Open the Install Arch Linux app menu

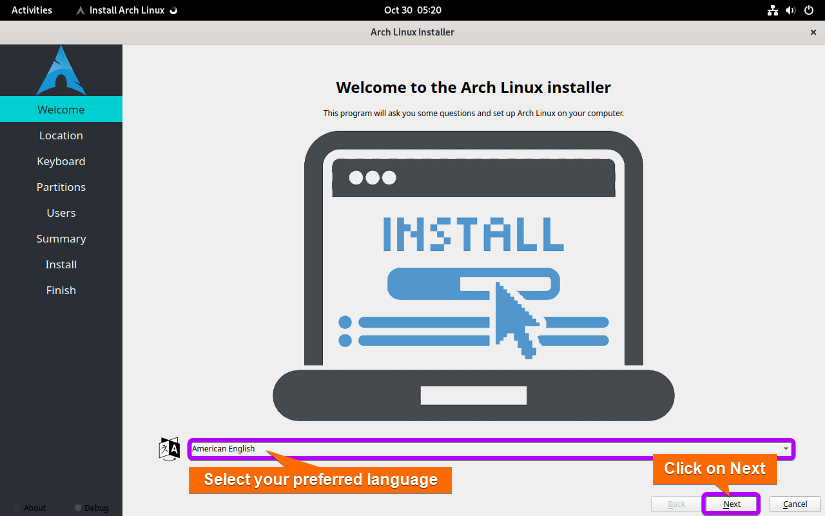click(127, 10)
